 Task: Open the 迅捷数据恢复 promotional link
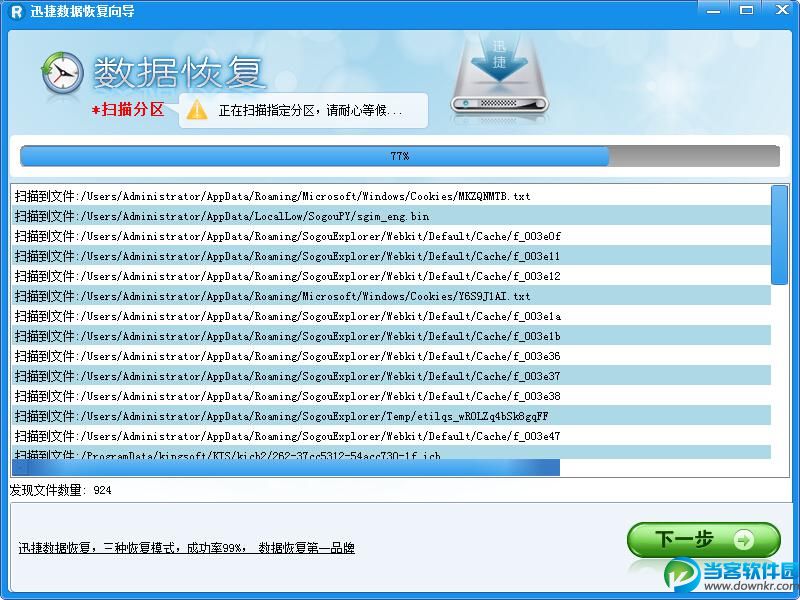tap(186, 548)
